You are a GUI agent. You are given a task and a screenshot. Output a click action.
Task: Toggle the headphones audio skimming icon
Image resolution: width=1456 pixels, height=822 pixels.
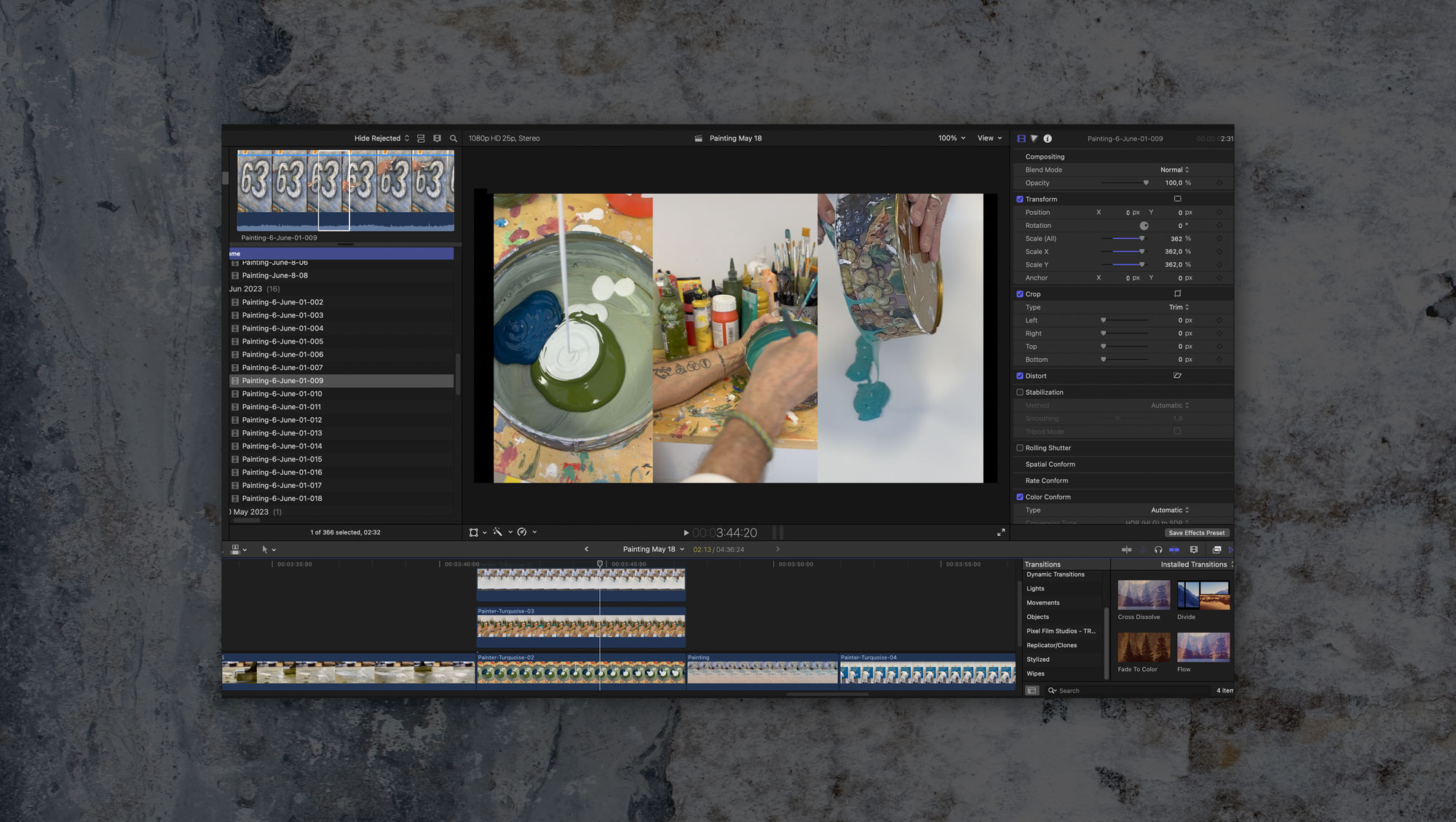(1158, 550)
